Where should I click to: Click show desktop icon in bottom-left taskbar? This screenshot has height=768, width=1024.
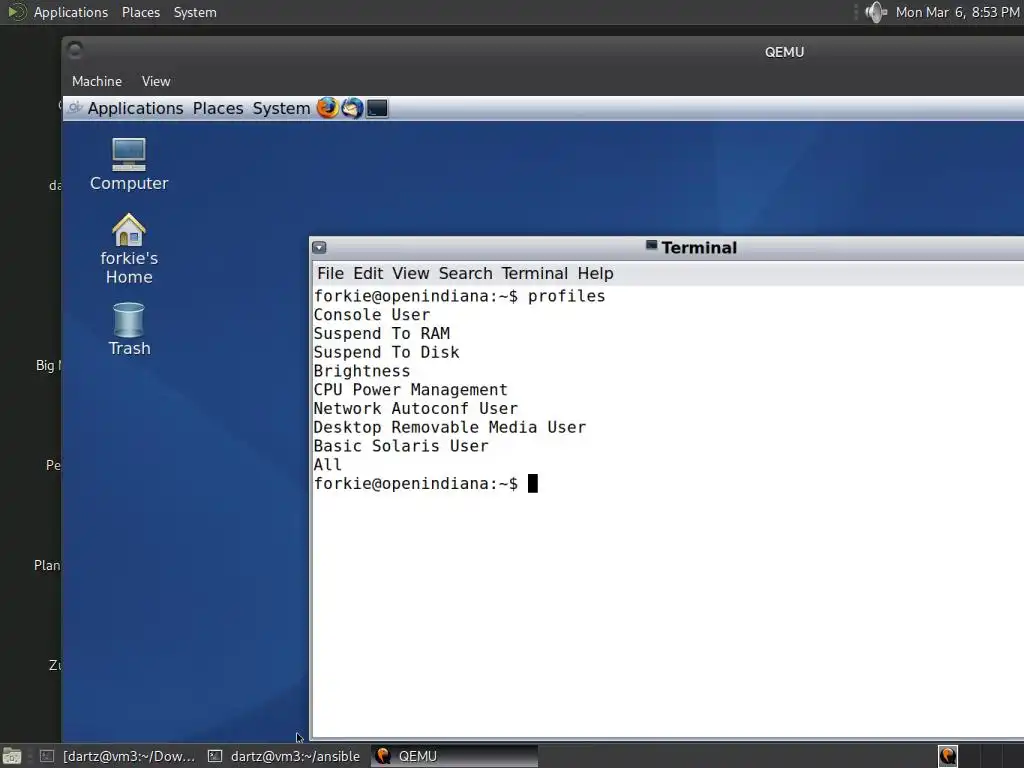coord(12,756)
